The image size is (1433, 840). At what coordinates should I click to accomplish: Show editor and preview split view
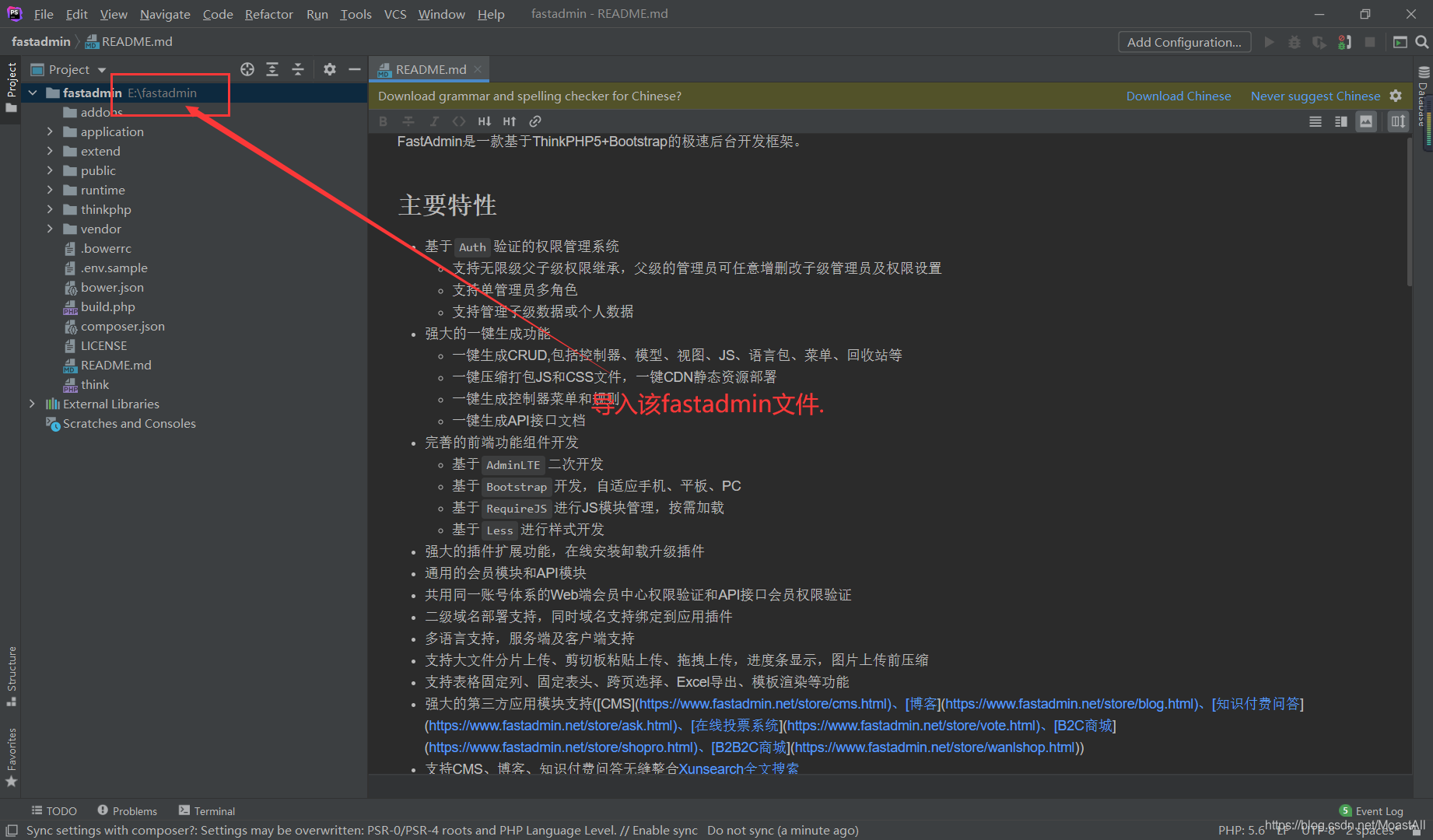coord(1341,121)
